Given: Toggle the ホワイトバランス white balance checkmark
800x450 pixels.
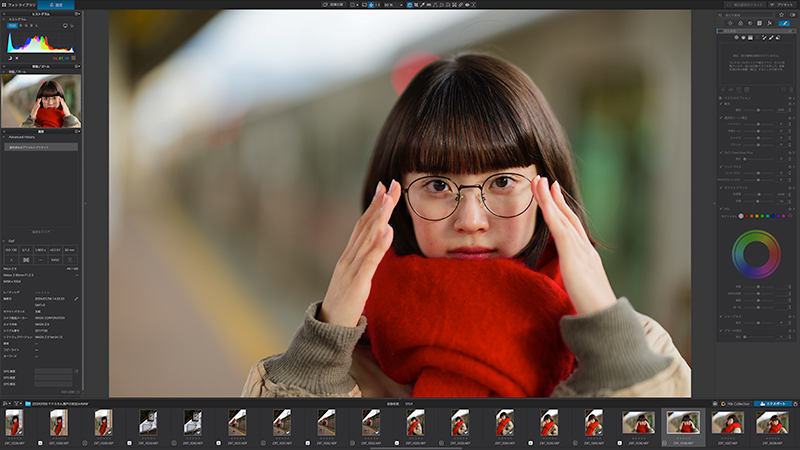Looking at the screenshot, I should 721,188.
